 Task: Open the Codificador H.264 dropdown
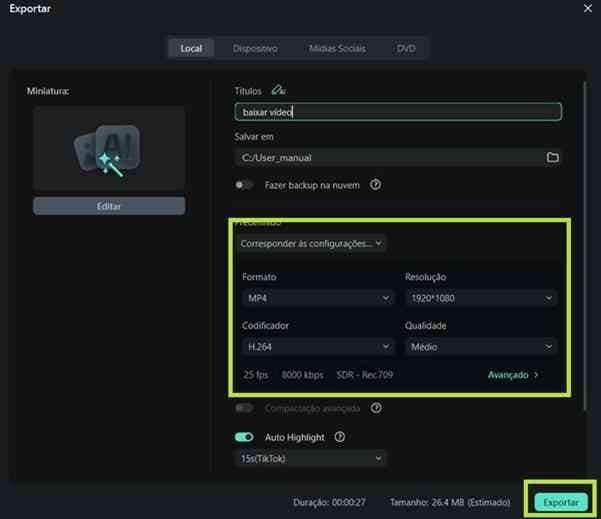point(318,347)
